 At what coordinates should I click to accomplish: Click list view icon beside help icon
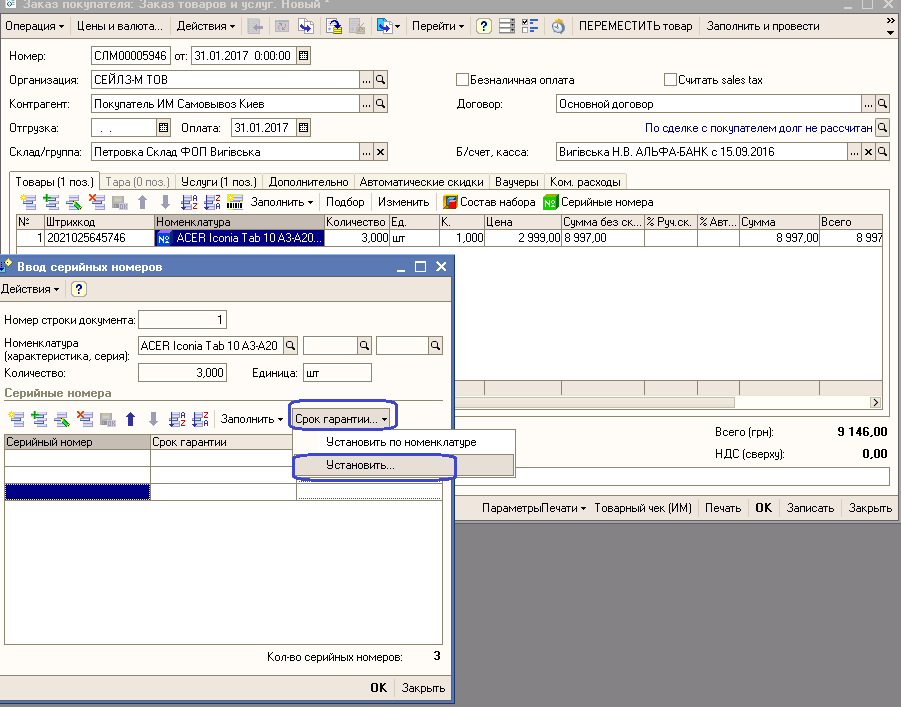507,26
